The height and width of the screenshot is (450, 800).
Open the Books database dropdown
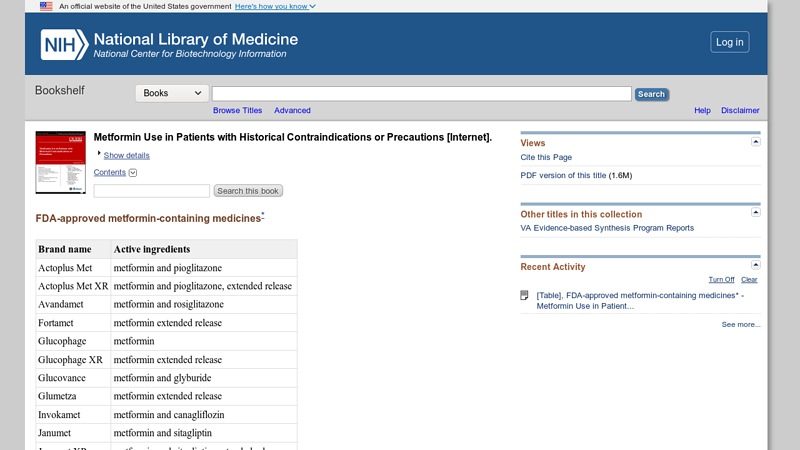pos(172,93)
